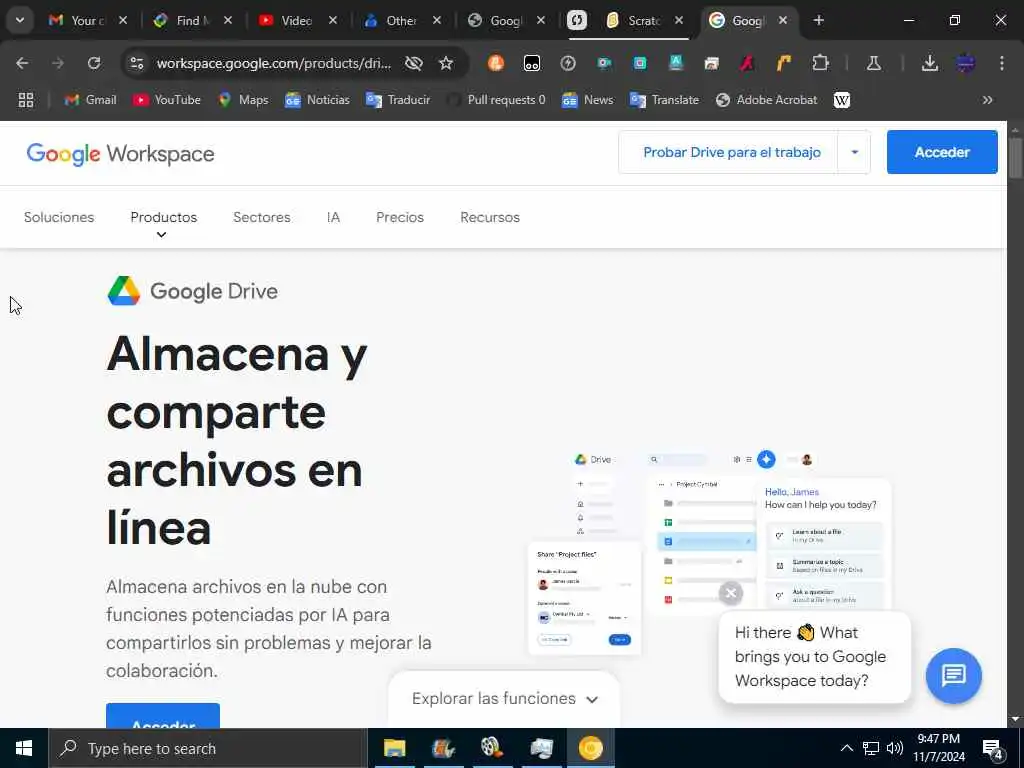Open the Windows Start menu

coord(24,748)
